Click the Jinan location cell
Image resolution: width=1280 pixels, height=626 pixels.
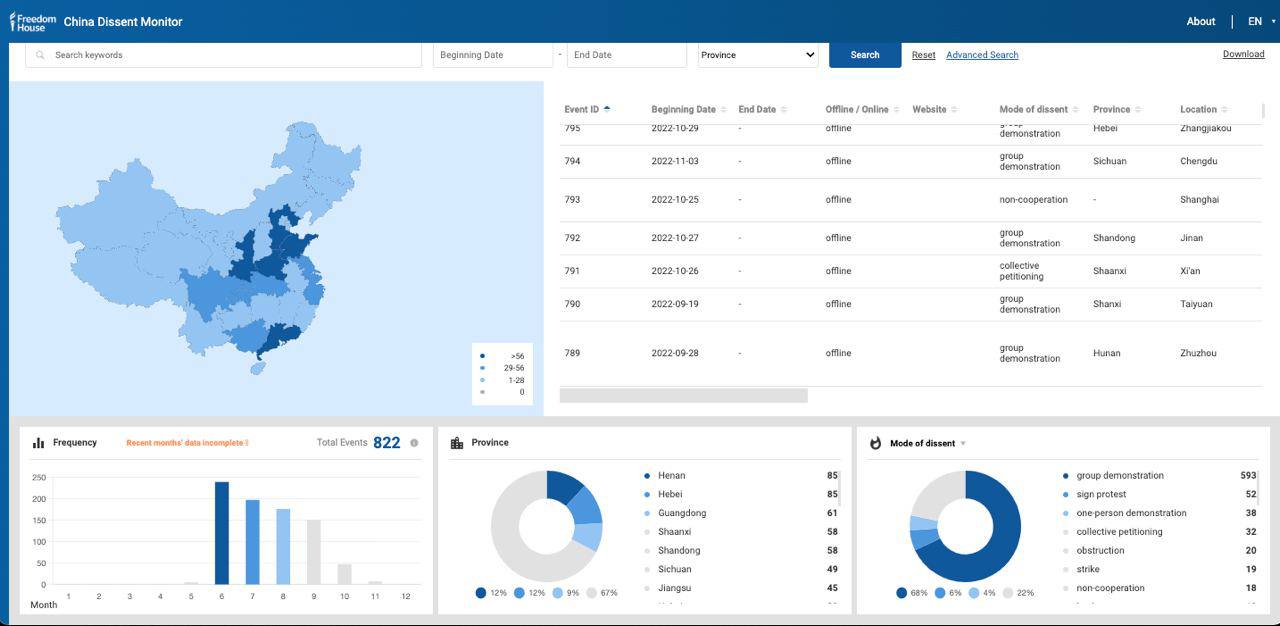click(x=1191, y=238)
